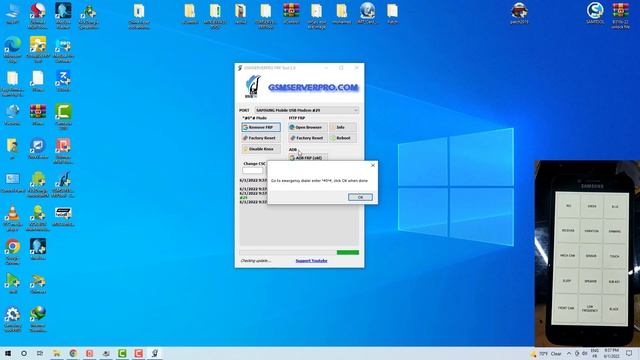Select the SAMTOOL desktop icon

[595, 13]
